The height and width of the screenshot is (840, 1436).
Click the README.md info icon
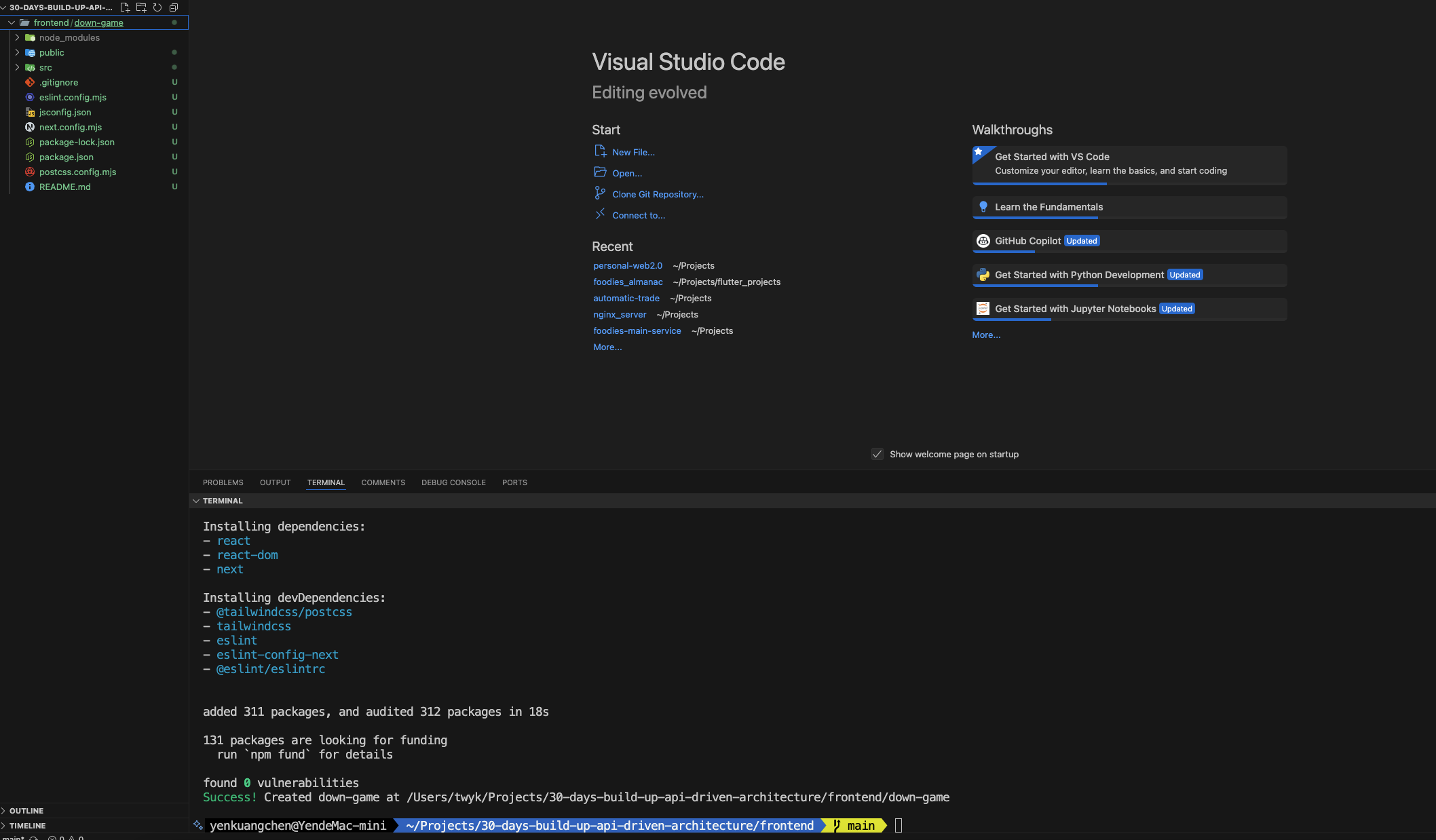pyautogui.click(x=30, y=187)
